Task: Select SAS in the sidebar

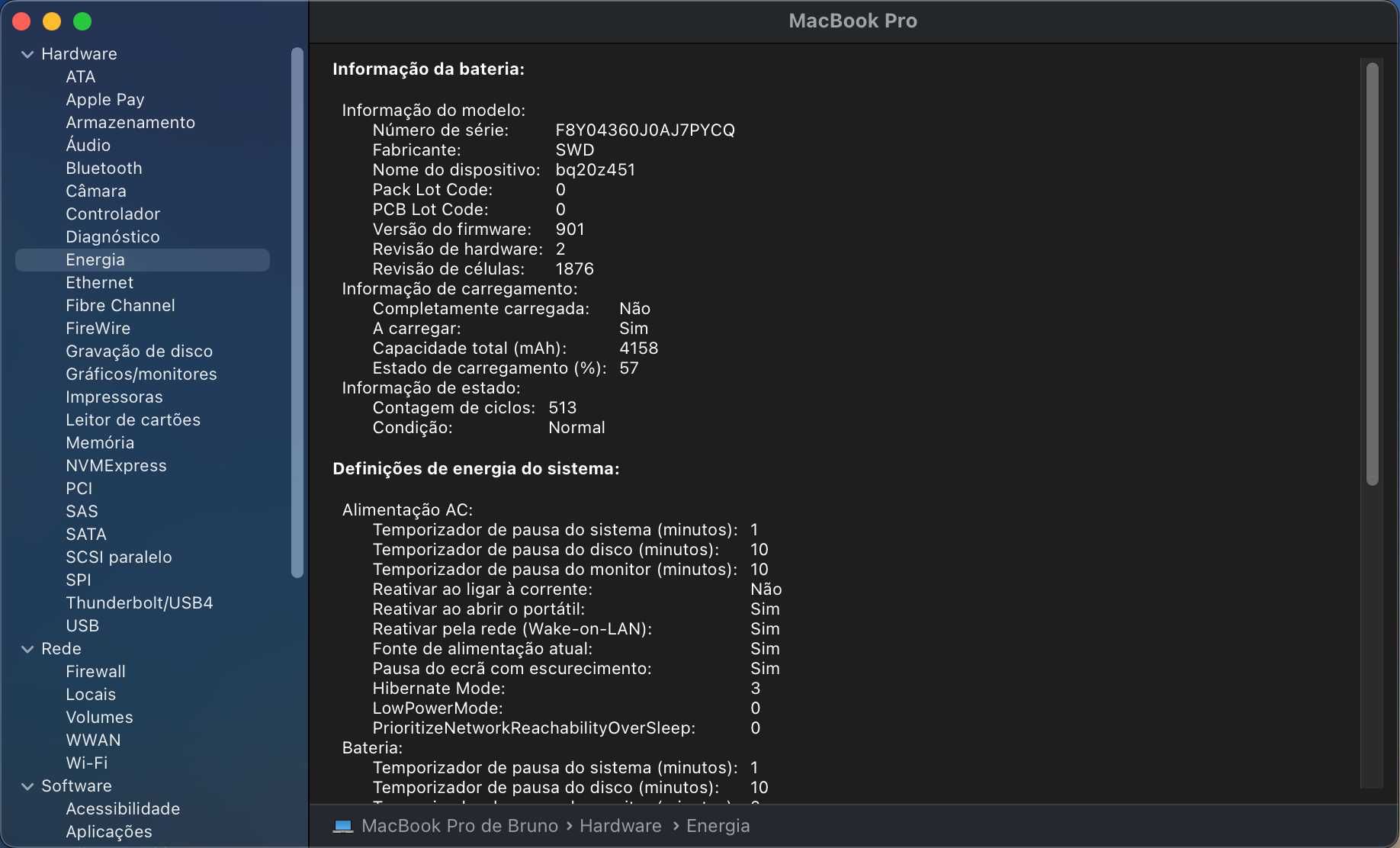Action: click(82, 512)
